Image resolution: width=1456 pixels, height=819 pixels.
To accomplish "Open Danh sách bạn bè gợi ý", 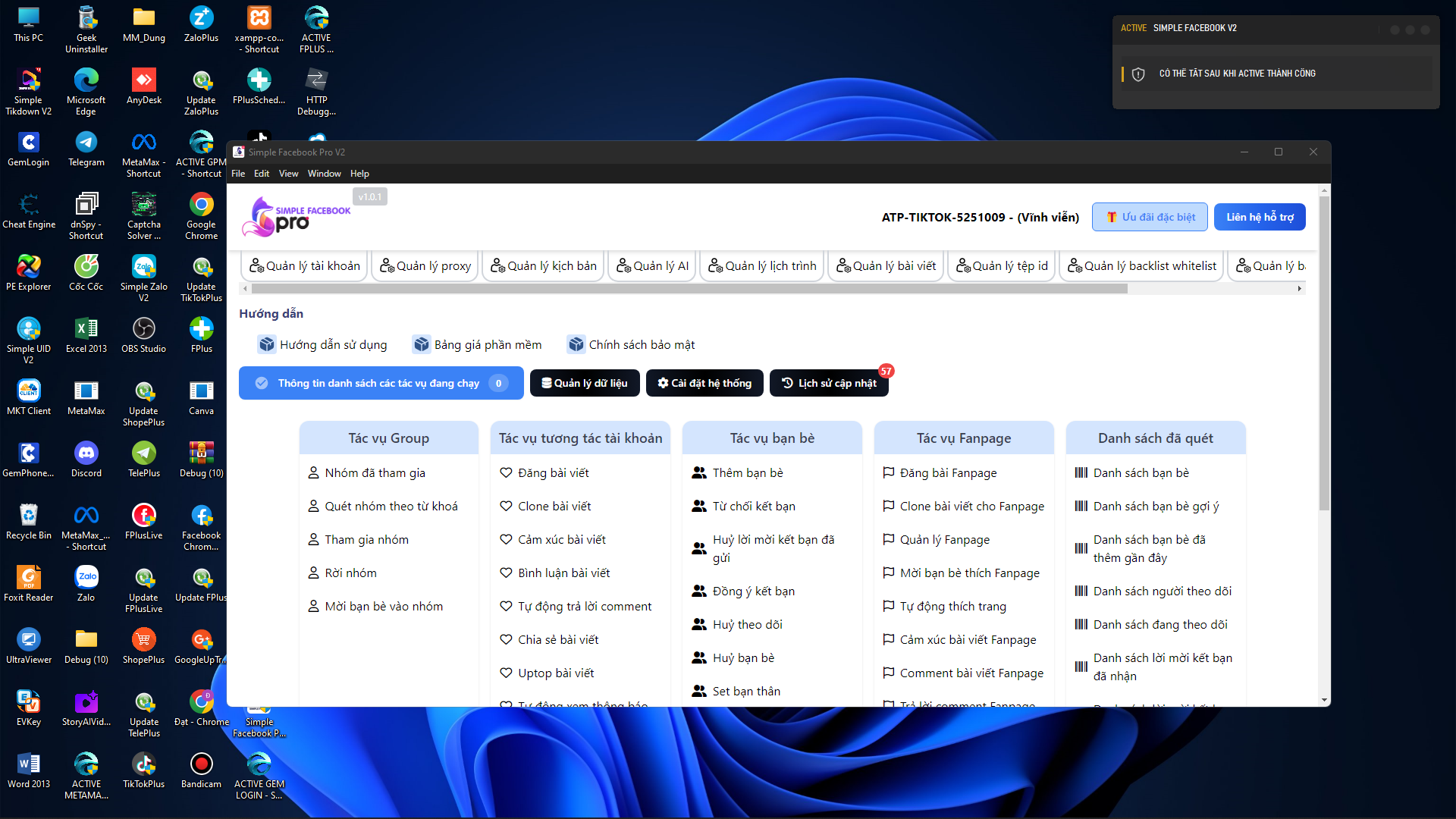I will [1147, 506].
